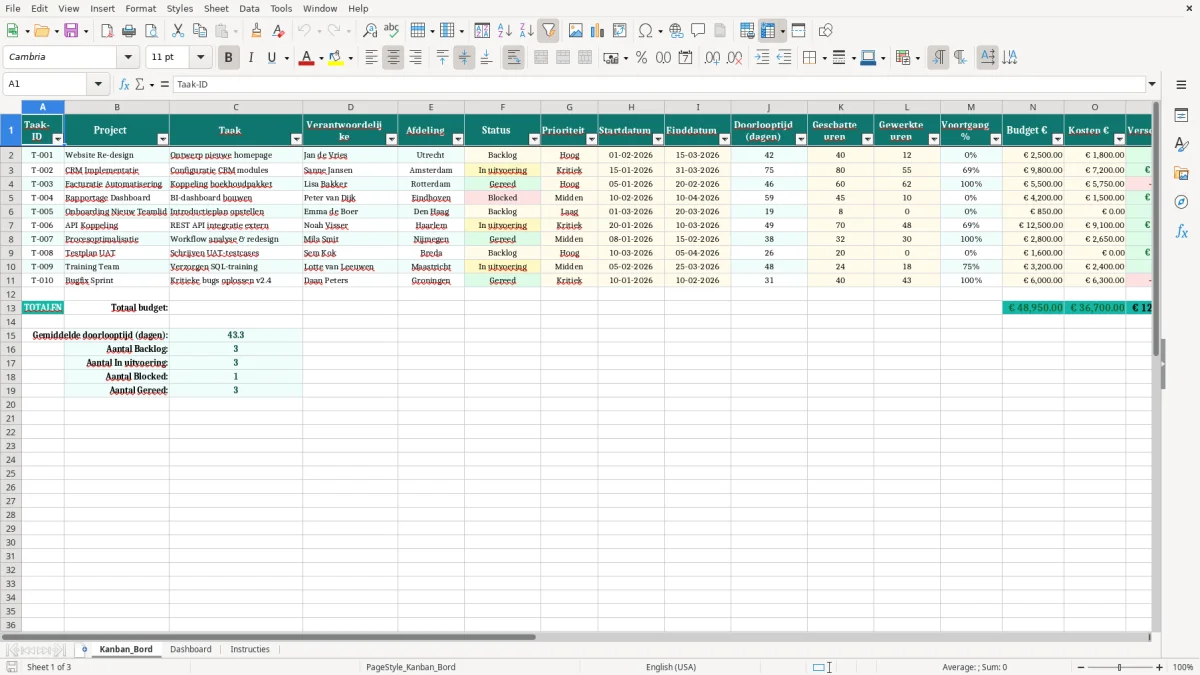Toggle Wrap Text button
1200x675 pixels.
[513, 58]
